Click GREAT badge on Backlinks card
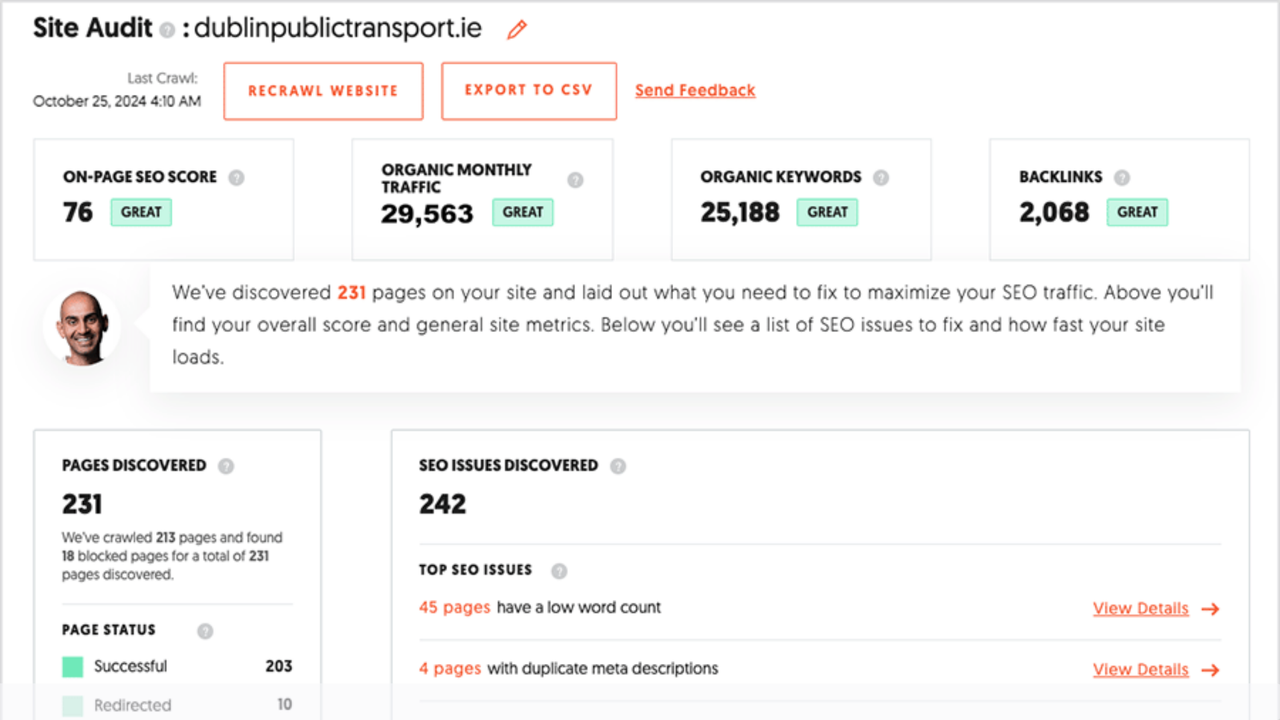This screenshot has width=1280, height=720. click(x=1137, y=212)
